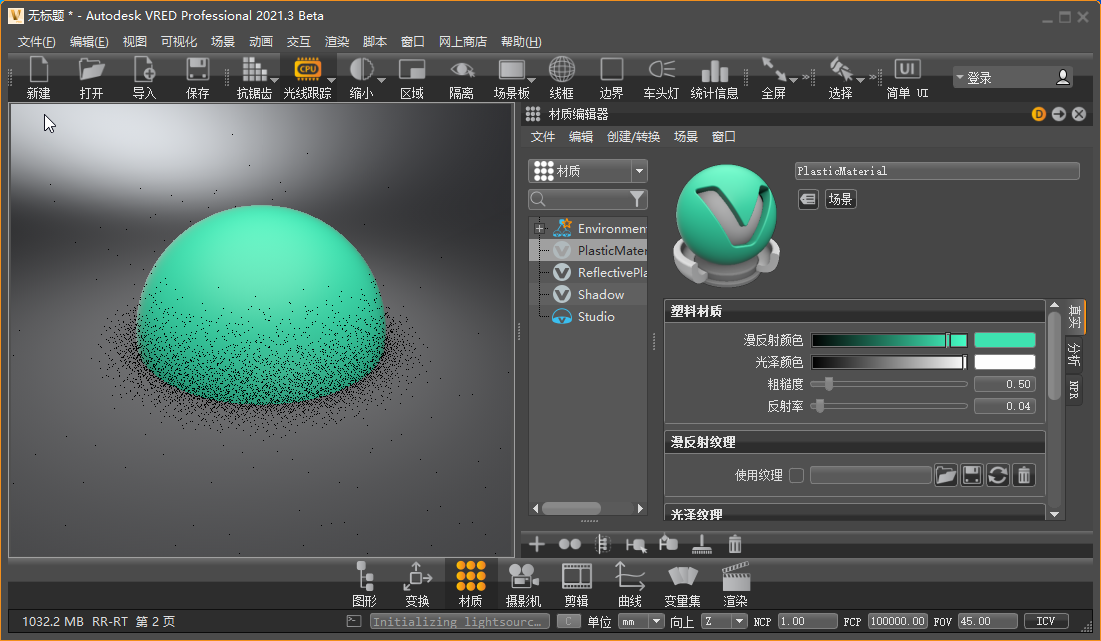The height and width of the screenshot is (641, 1101).
Task: Click delete trash icon in material toolbar
Action: point(734,544)
